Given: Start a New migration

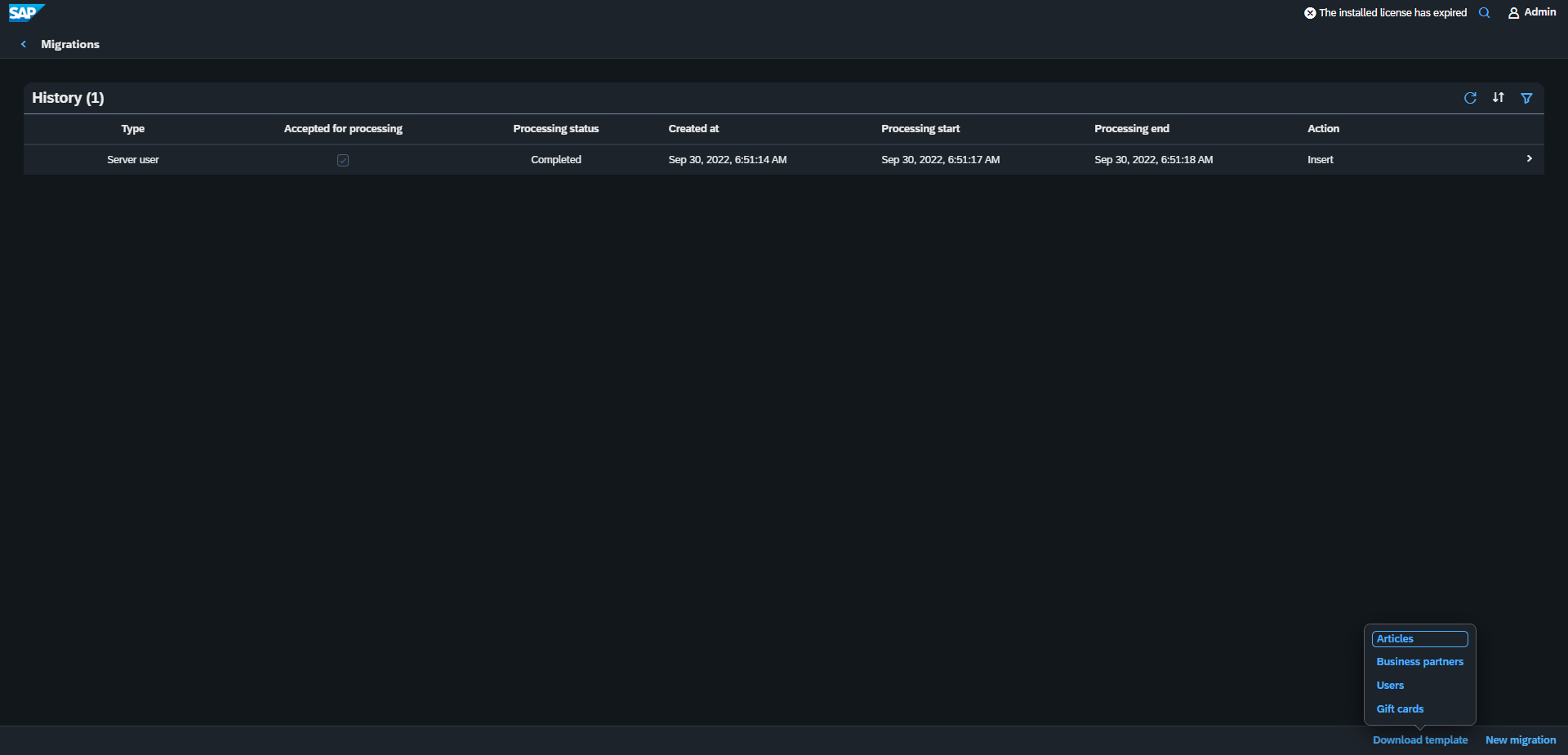Looking at the screenshot, I should click(x=1520, y=740).
